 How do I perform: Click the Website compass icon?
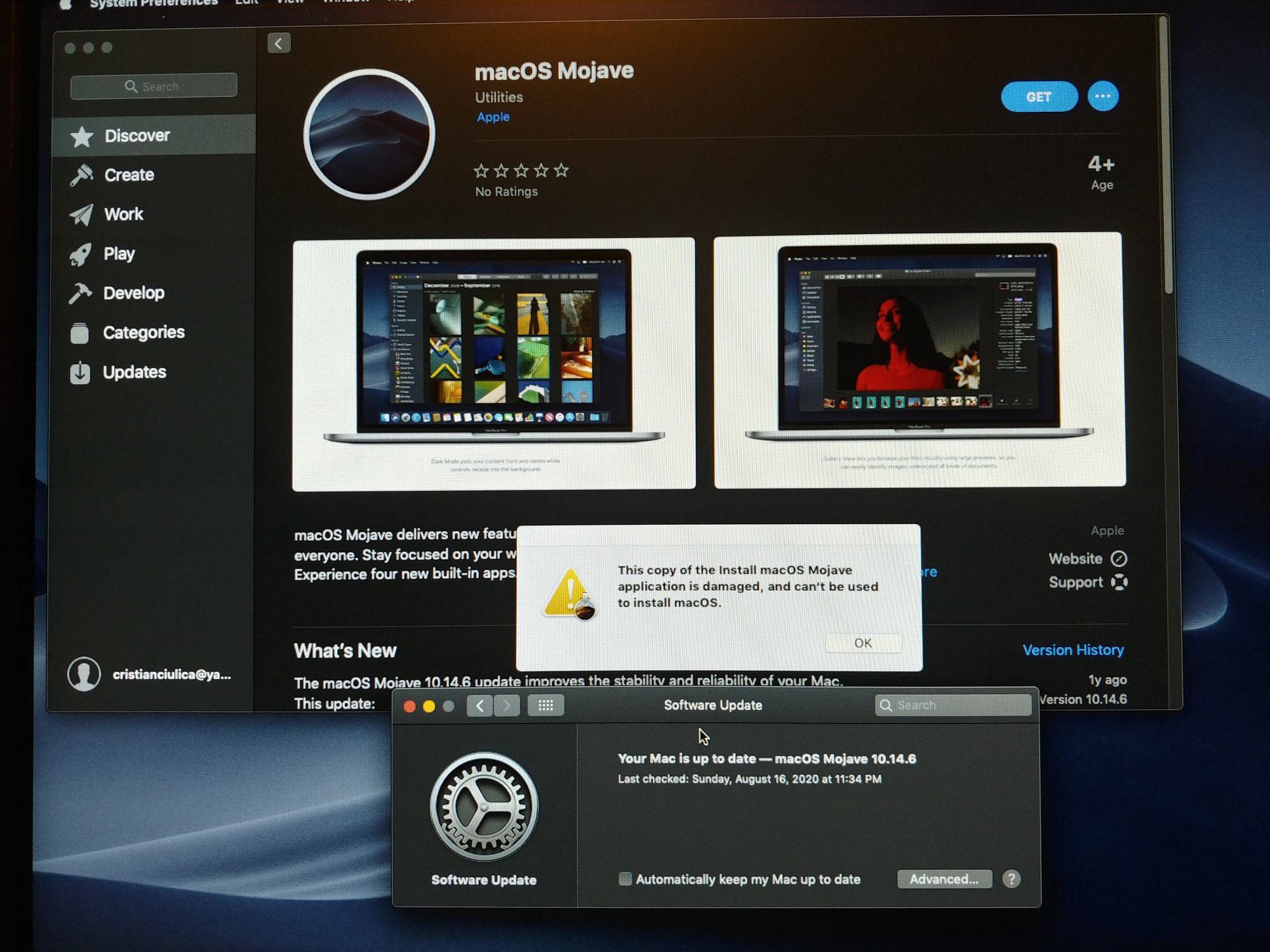point(1119,559)
